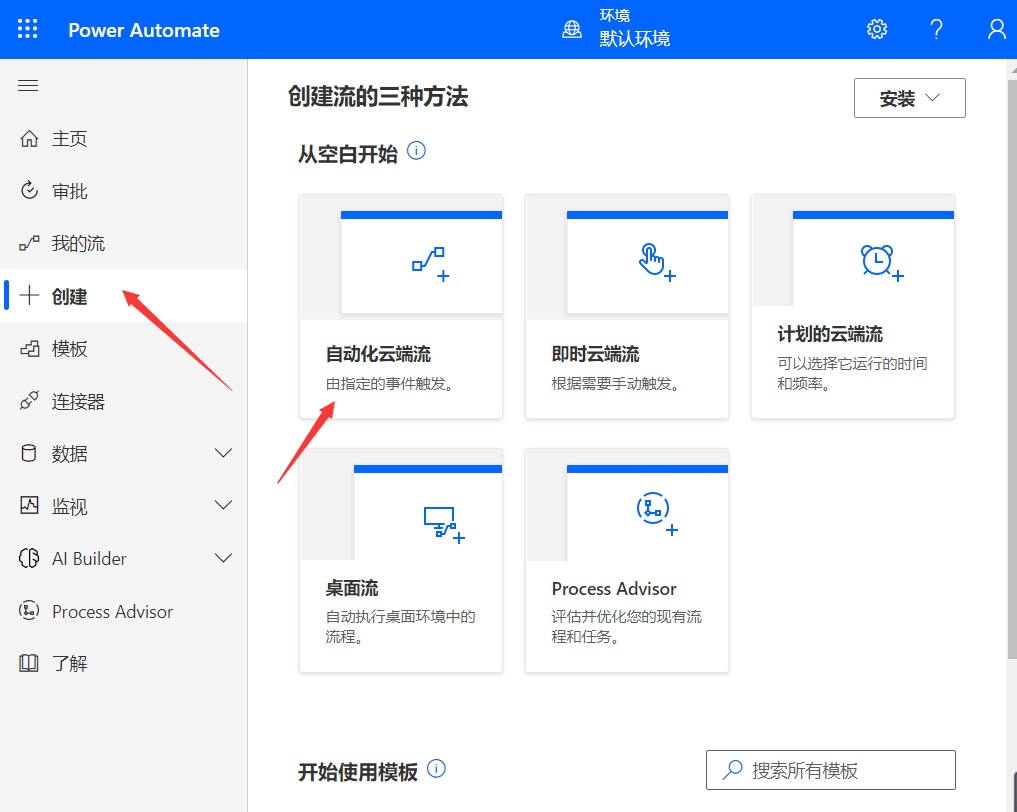Open the Process Advisor card
The width and height of the screenshot is (1017, 812).
coord(627,560)
